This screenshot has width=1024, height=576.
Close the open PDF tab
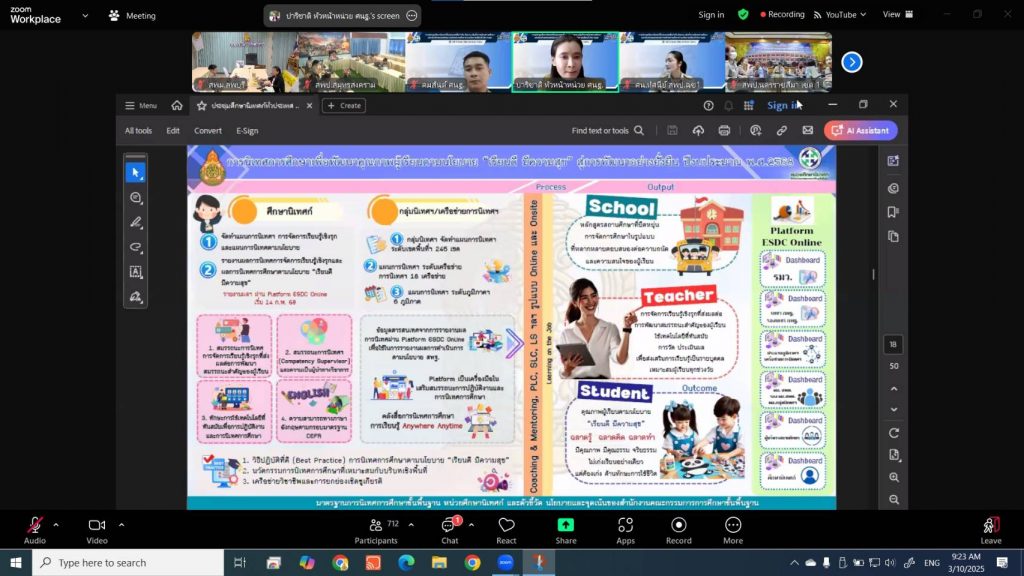pos(310,105)
